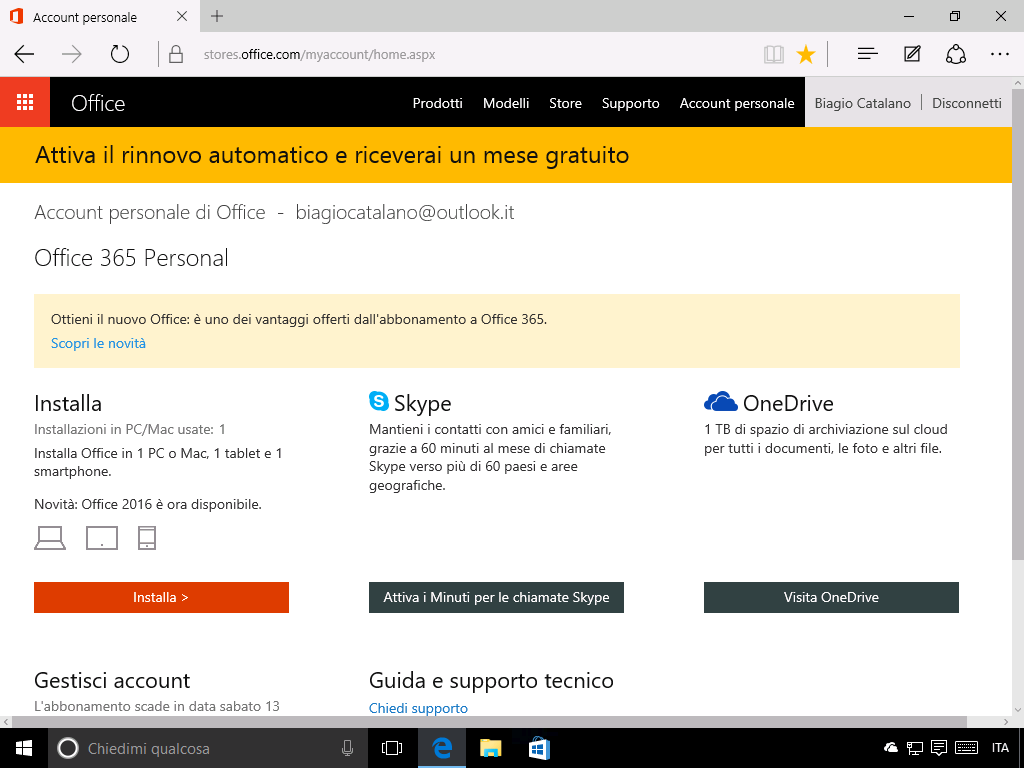
Task: Open File Explorer from taskbar
Action: 490,748
